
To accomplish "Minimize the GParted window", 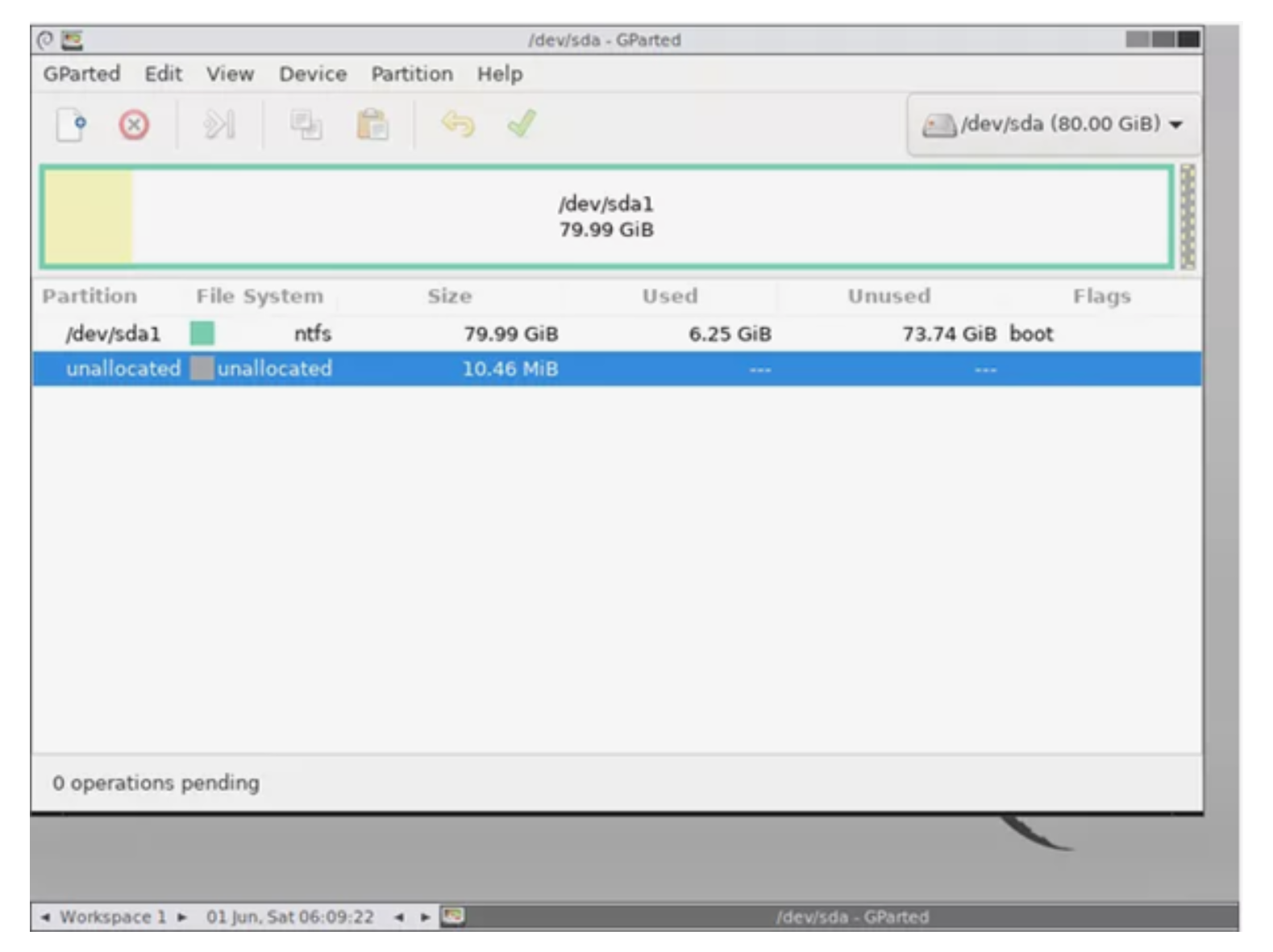I will point(1138,39).
